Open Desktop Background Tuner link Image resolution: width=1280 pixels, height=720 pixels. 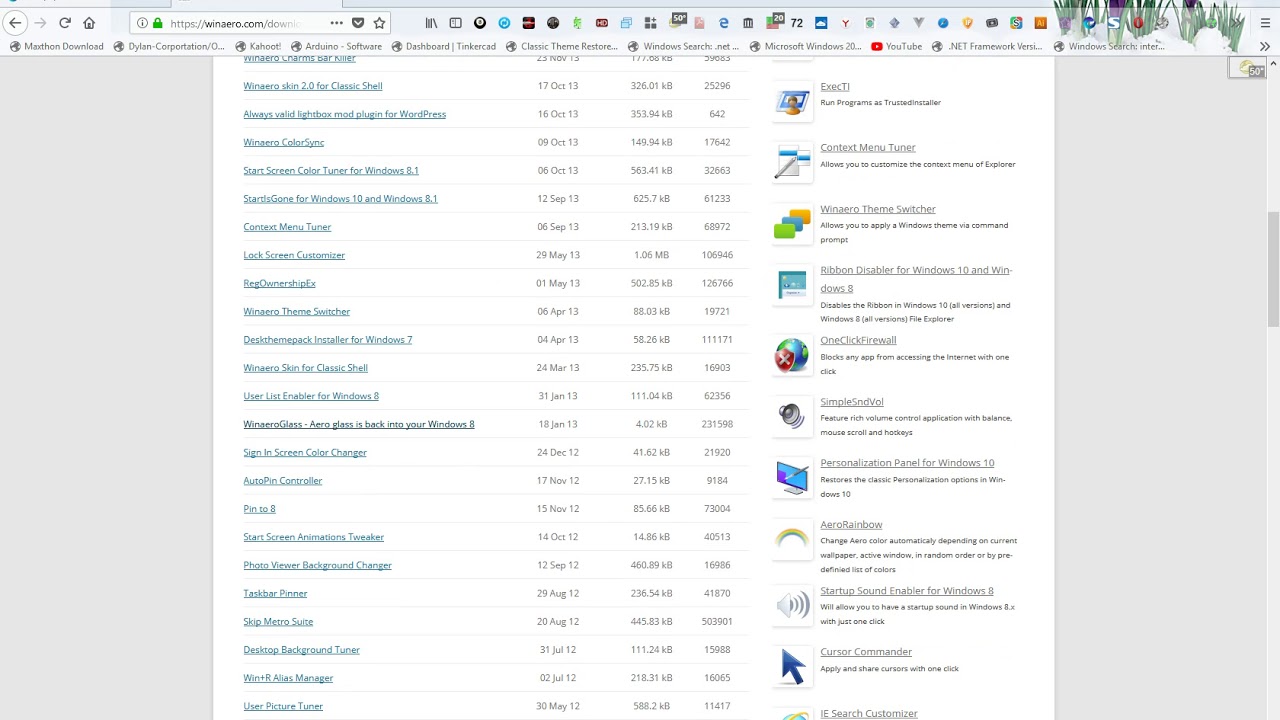click(301, 649)
